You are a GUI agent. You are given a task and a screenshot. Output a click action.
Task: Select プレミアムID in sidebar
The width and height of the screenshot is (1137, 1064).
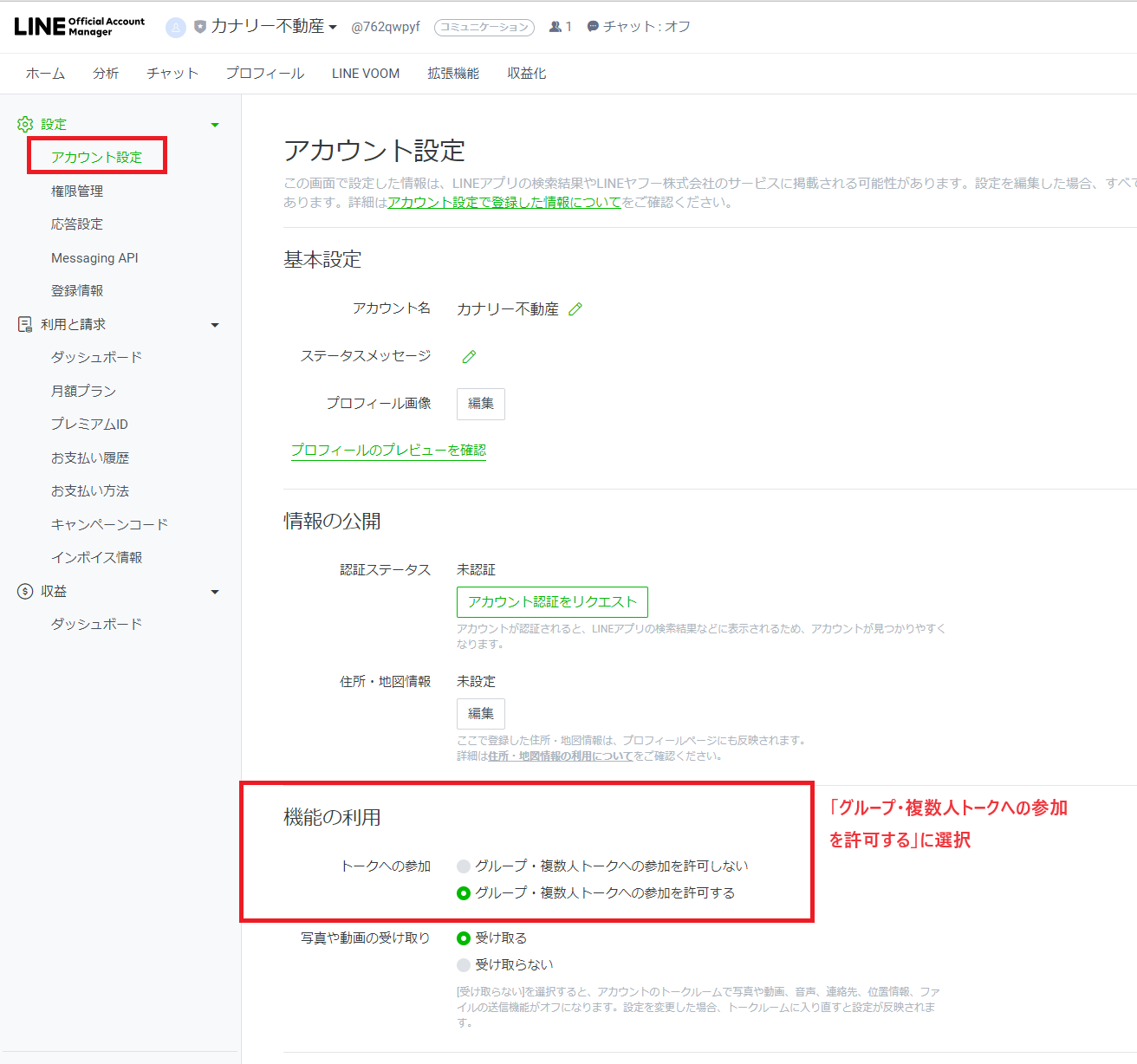89,425
